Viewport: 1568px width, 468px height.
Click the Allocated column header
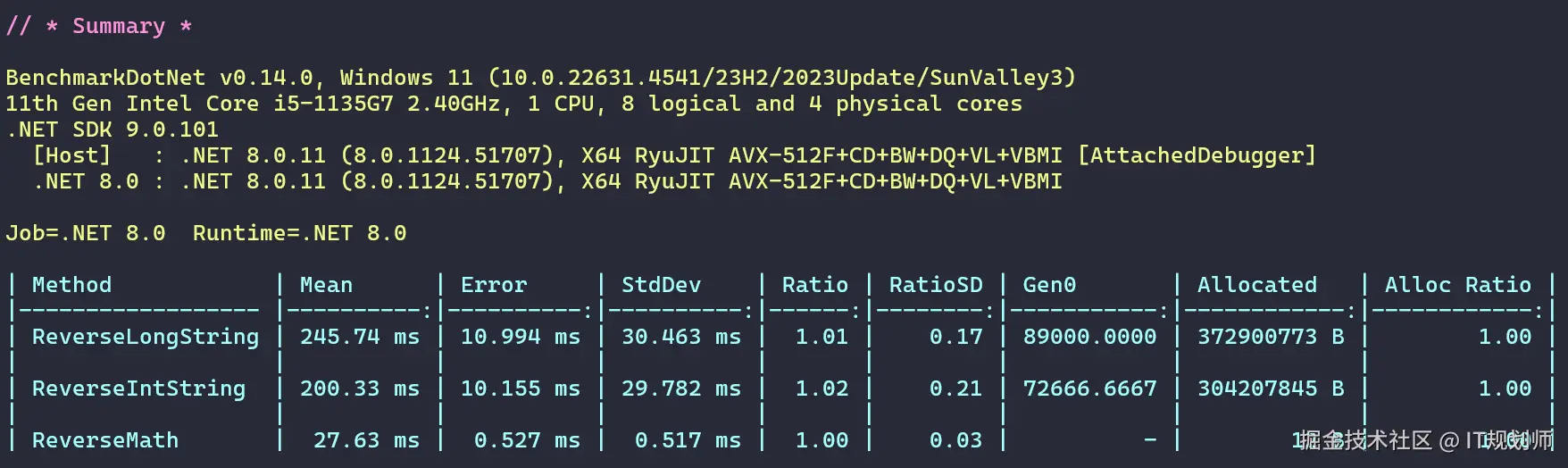click(x=1257, y=285)
